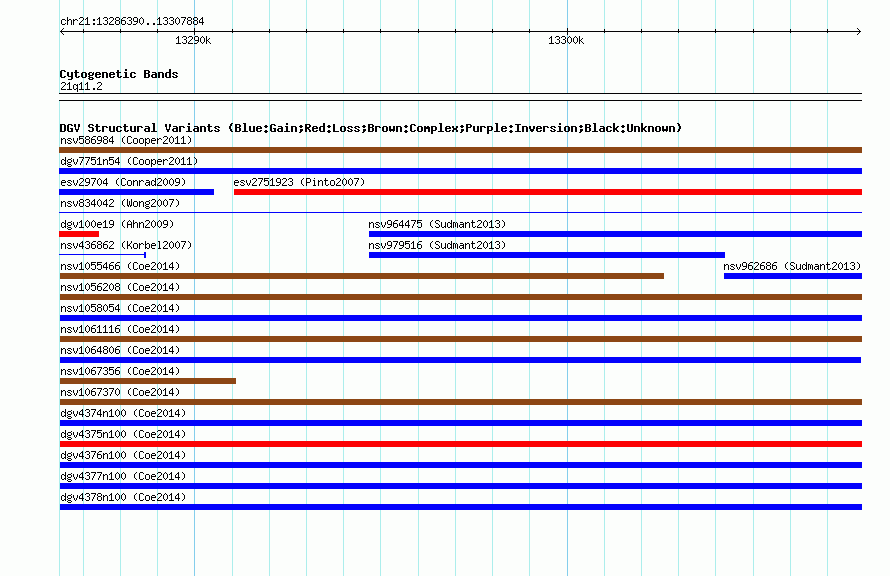Select the brown nsv1067370 complex bar
Viewport: 890px width, 576px height.
(x=460, y=402)
